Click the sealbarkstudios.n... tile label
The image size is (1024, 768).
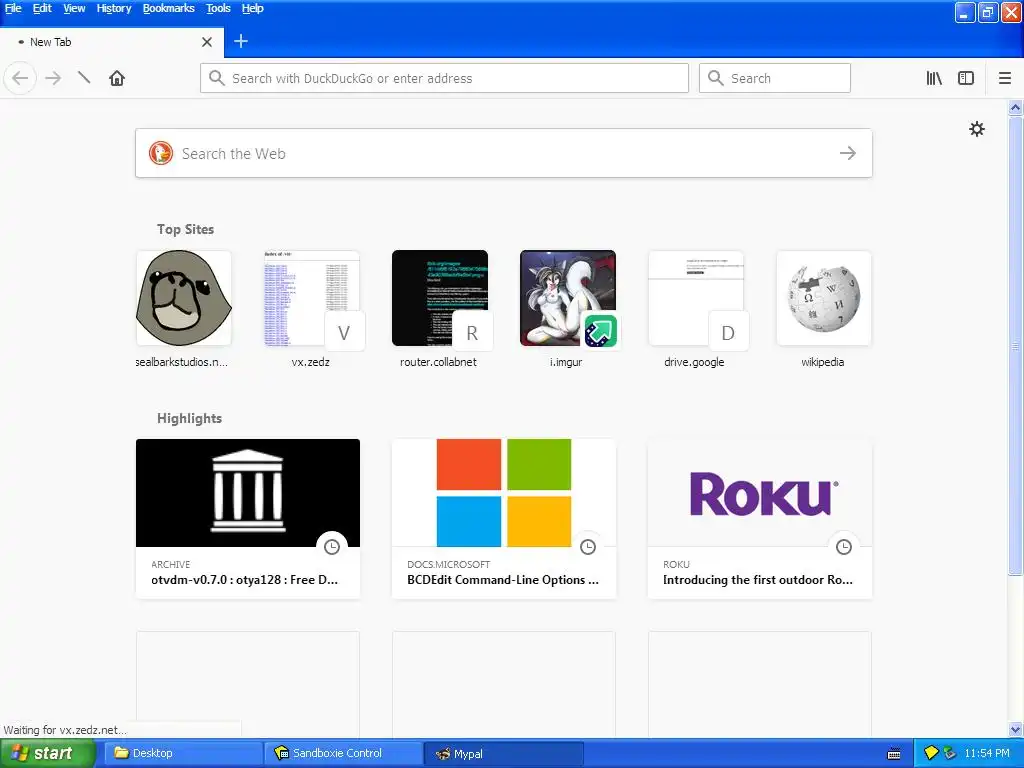182,362
